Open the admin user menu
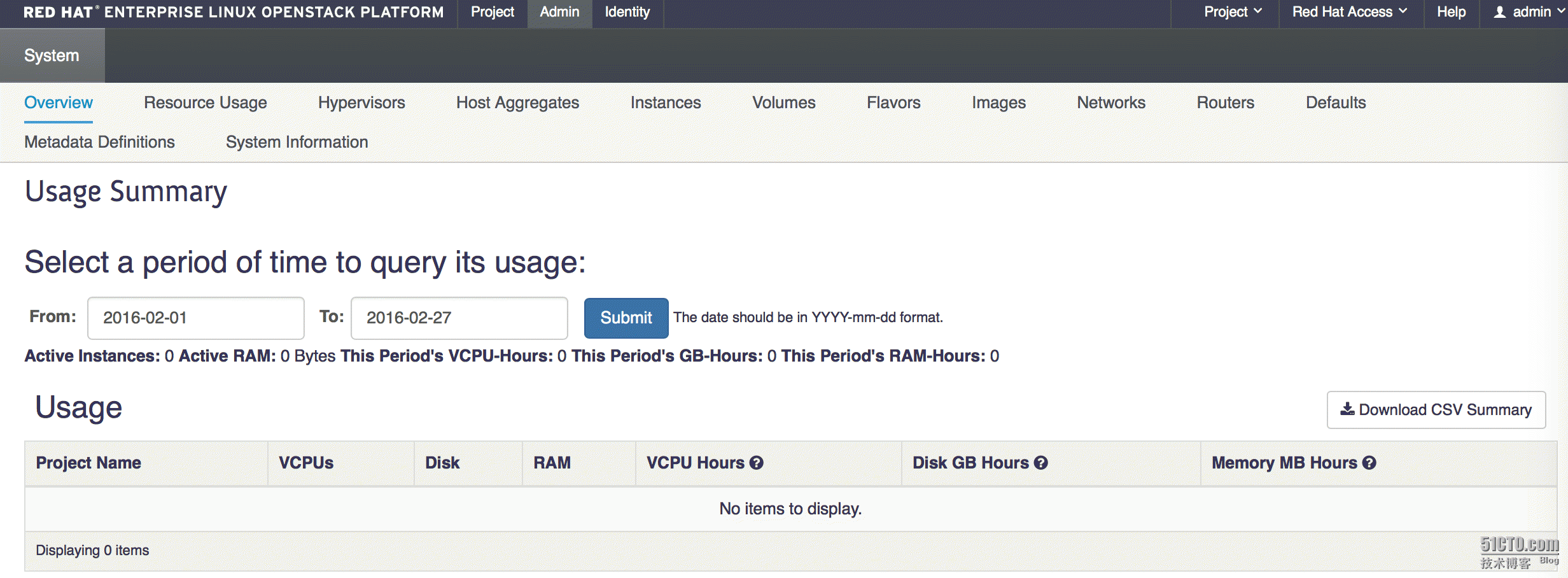The height and width of the screenshot is (578, 1568). point(1529,12)
